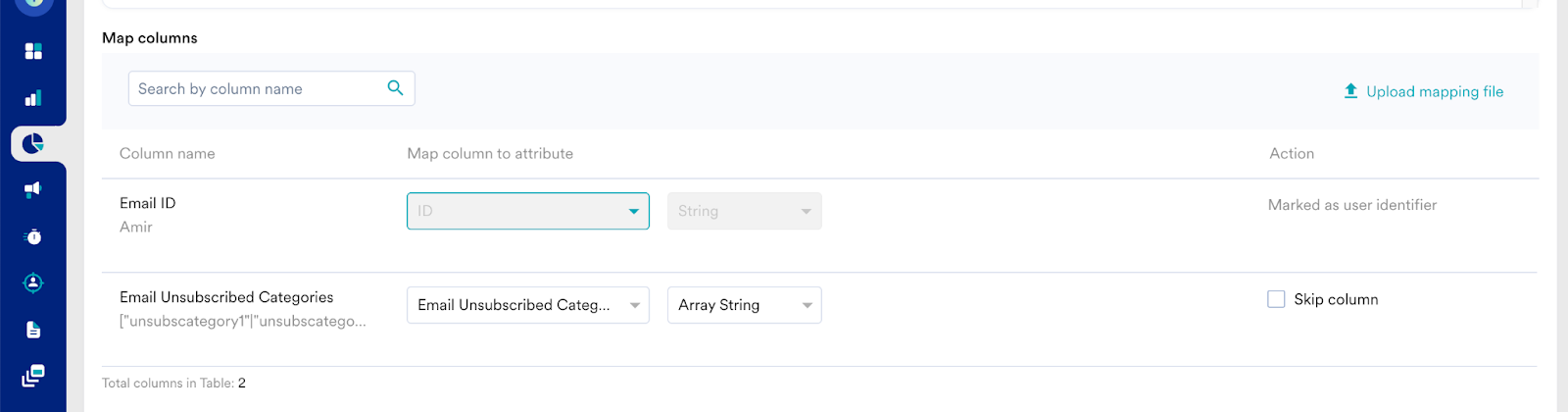Open the bar chart analytics icon
Image resolution: width=1568 pixels, height=412 pixels.
click(33, 98)
